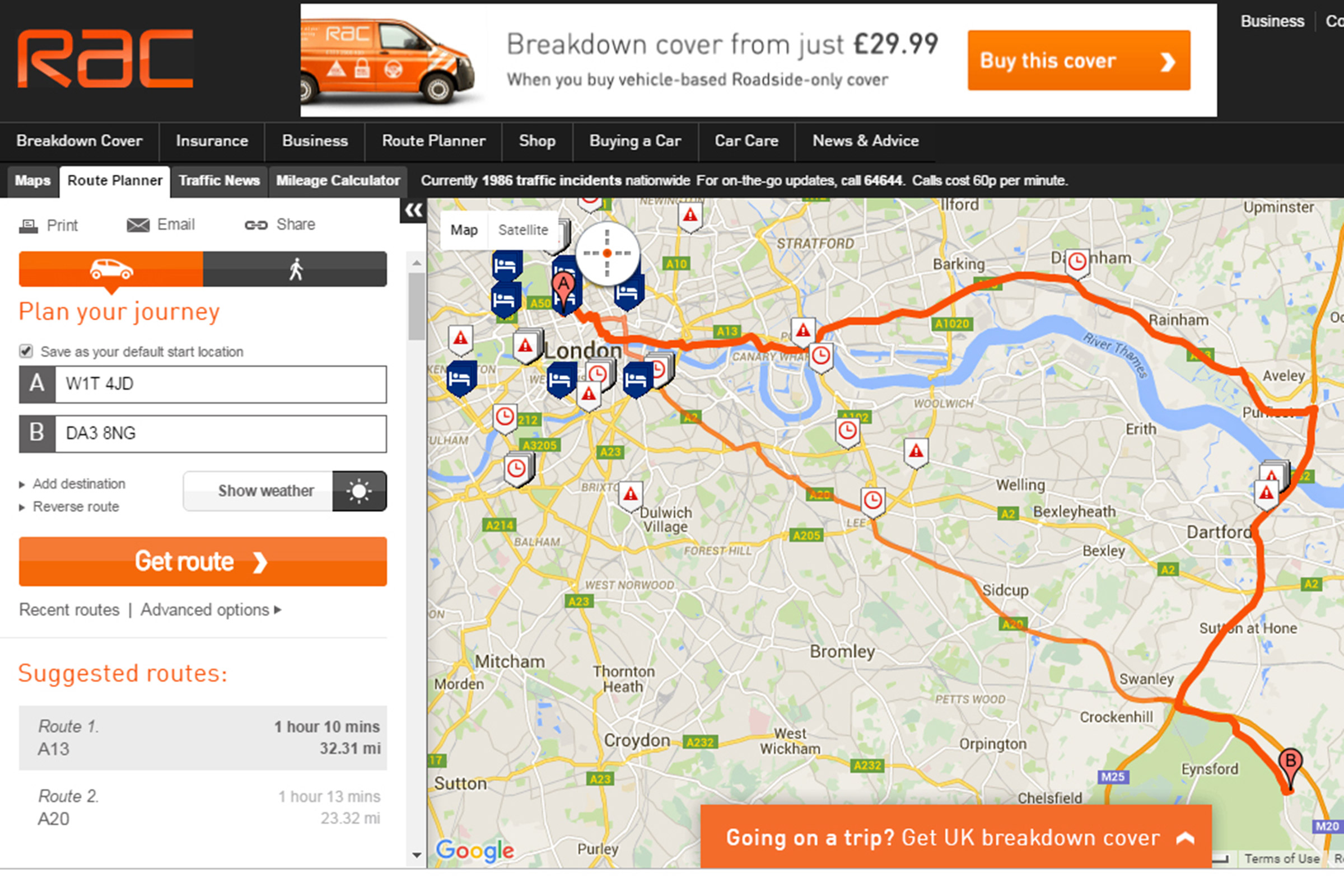Click the Print icon
Viewport: 1344px width, 896px height.
pos(28,226)
